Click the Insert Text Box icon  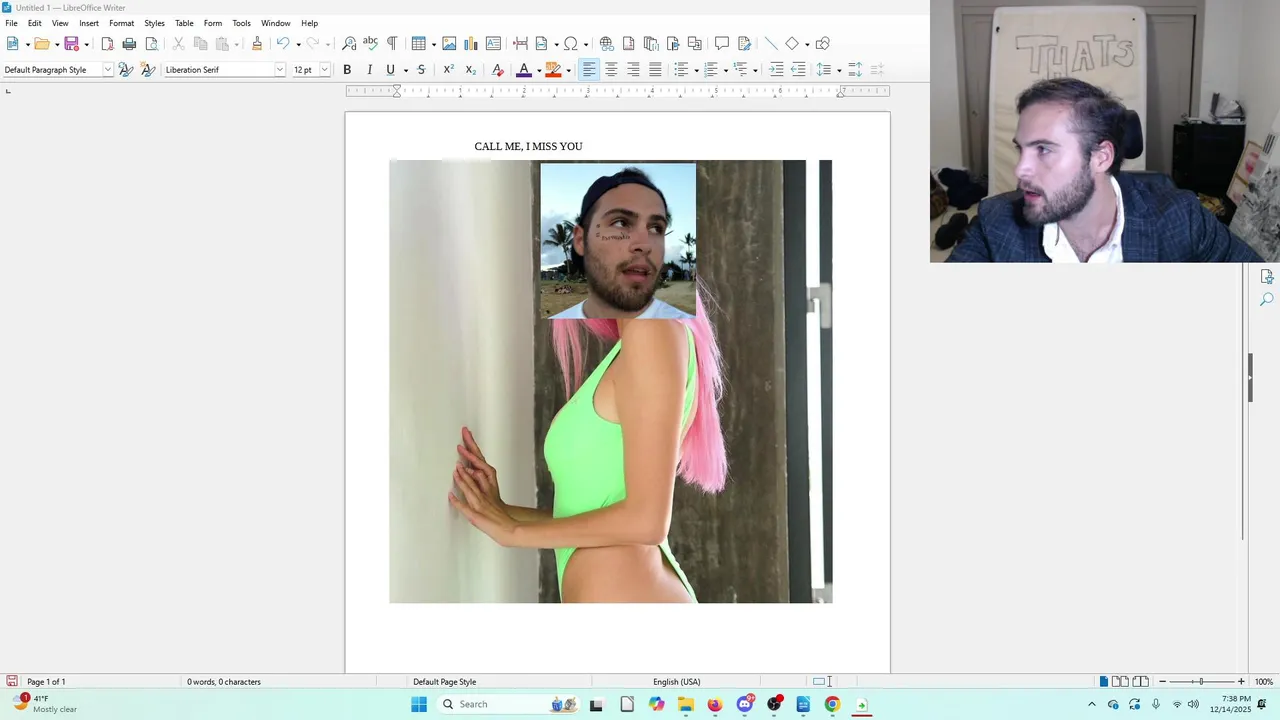pyautogui.click(x=493, y=43)
